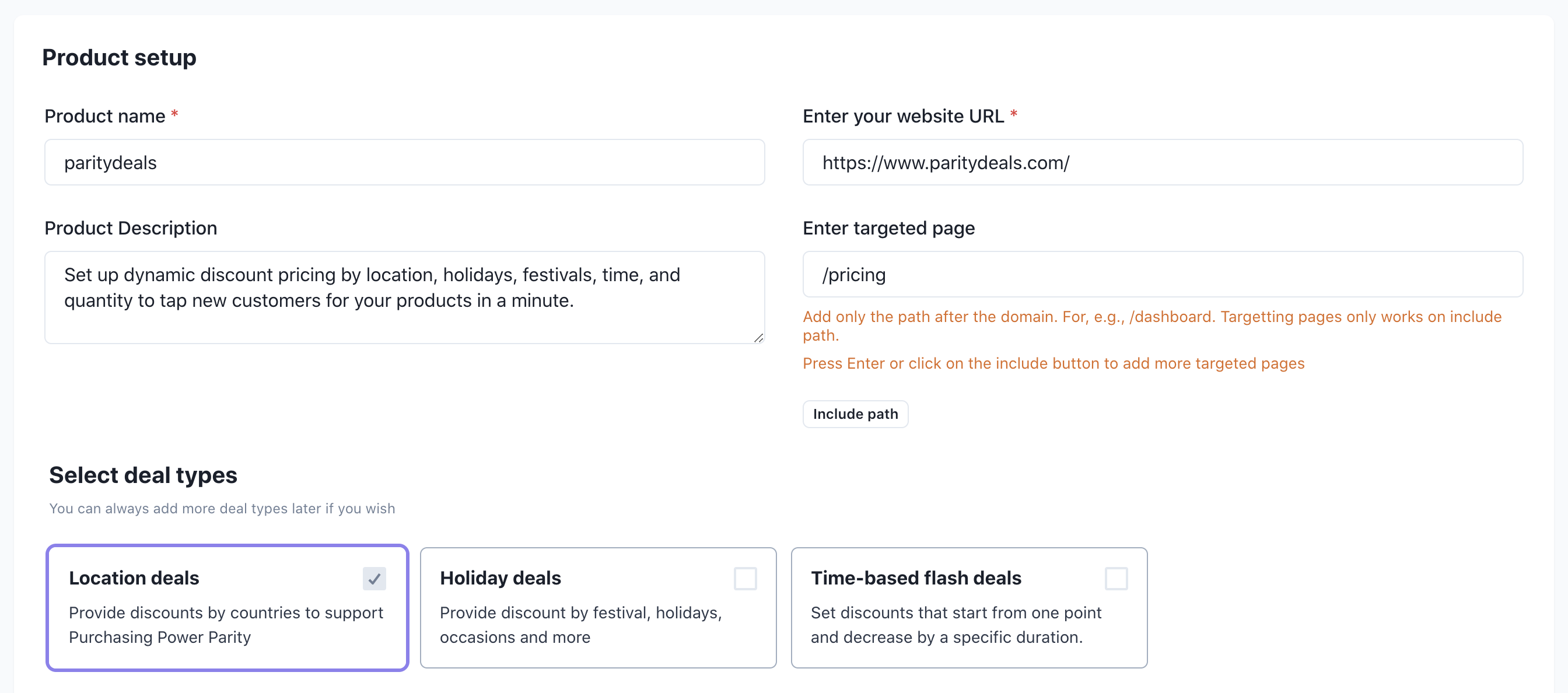Click the Enter your website URL label
This screenshot has width=1568, height=693.
(x=902, y=116)
